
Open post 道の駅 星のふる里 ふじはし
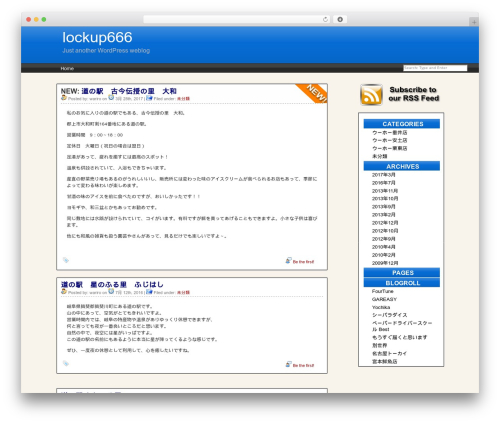click(112, 285)
